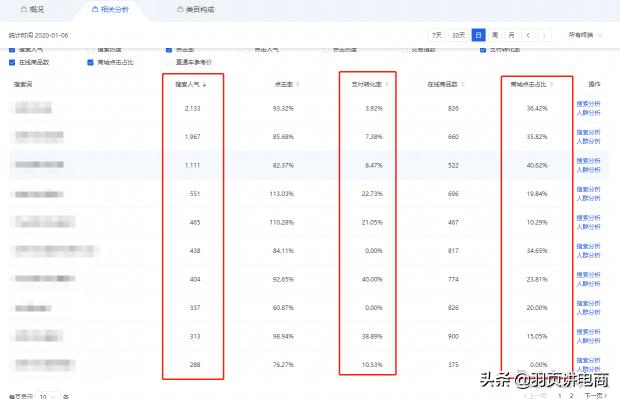
Task: Choose the 日 time granularity
Action: point(478,35)
